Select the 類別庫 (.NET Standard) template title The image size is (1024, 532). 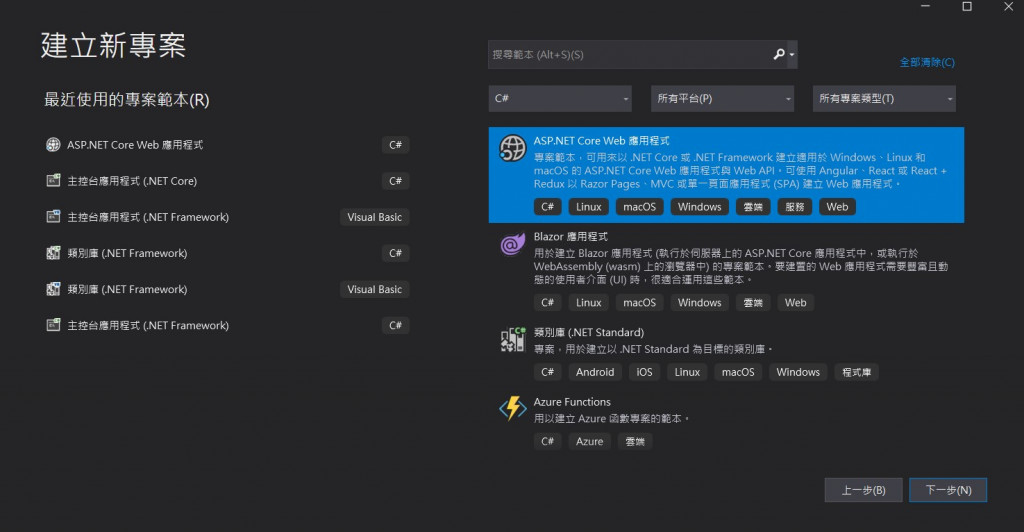(x=588, y=332)
